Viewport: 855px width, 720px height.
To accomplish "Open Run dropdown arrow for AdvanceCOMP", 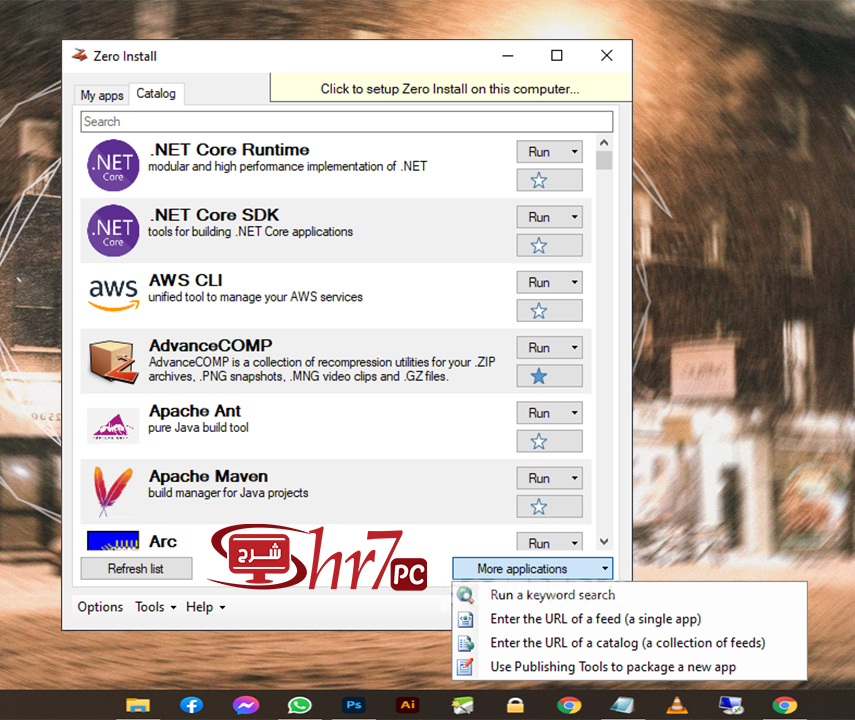I will pos(574,347).
